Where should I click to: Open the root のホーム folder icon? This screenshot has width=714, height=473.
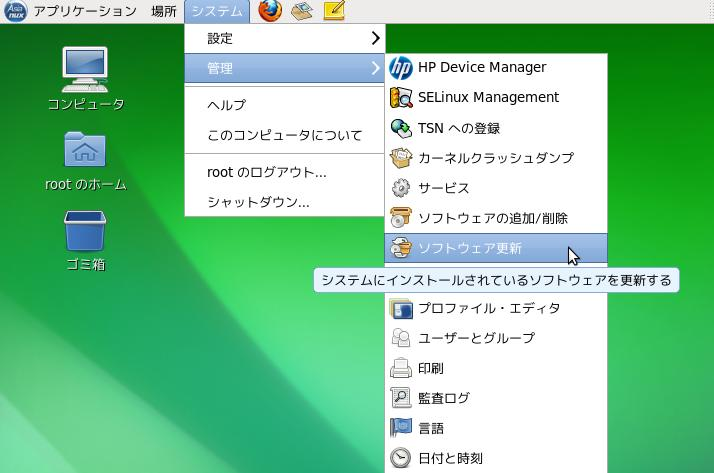pyautogui.click(x=85, y=150)
